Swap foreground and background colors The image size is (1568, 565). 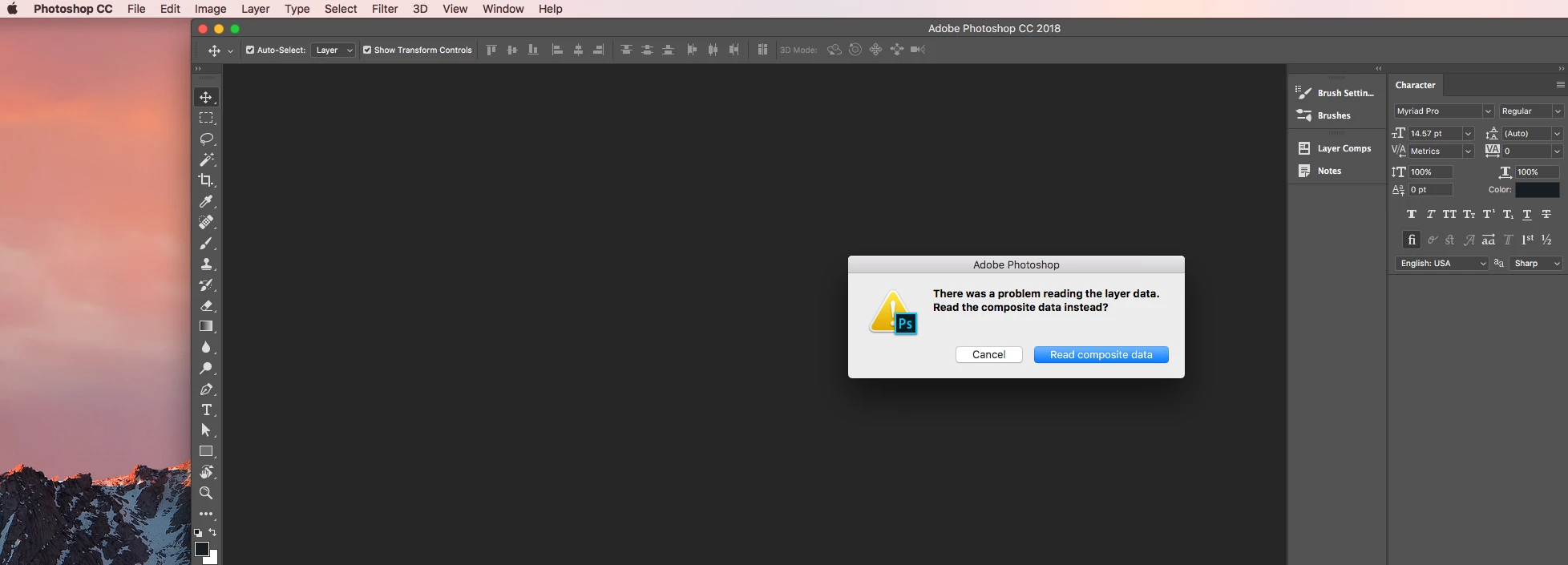[x=212, y=532]
